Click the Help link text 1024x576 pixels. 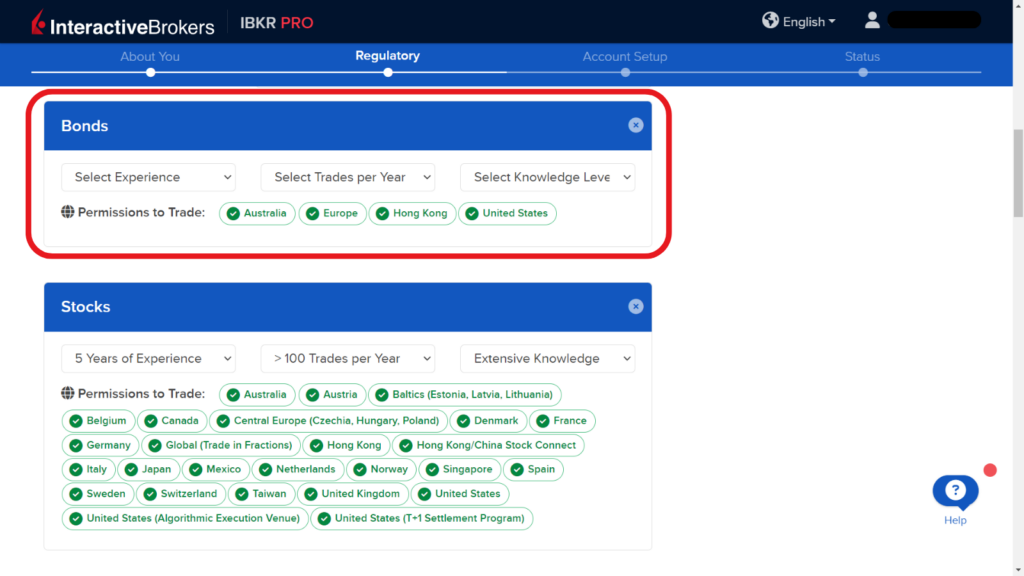[x=955, y=520]
